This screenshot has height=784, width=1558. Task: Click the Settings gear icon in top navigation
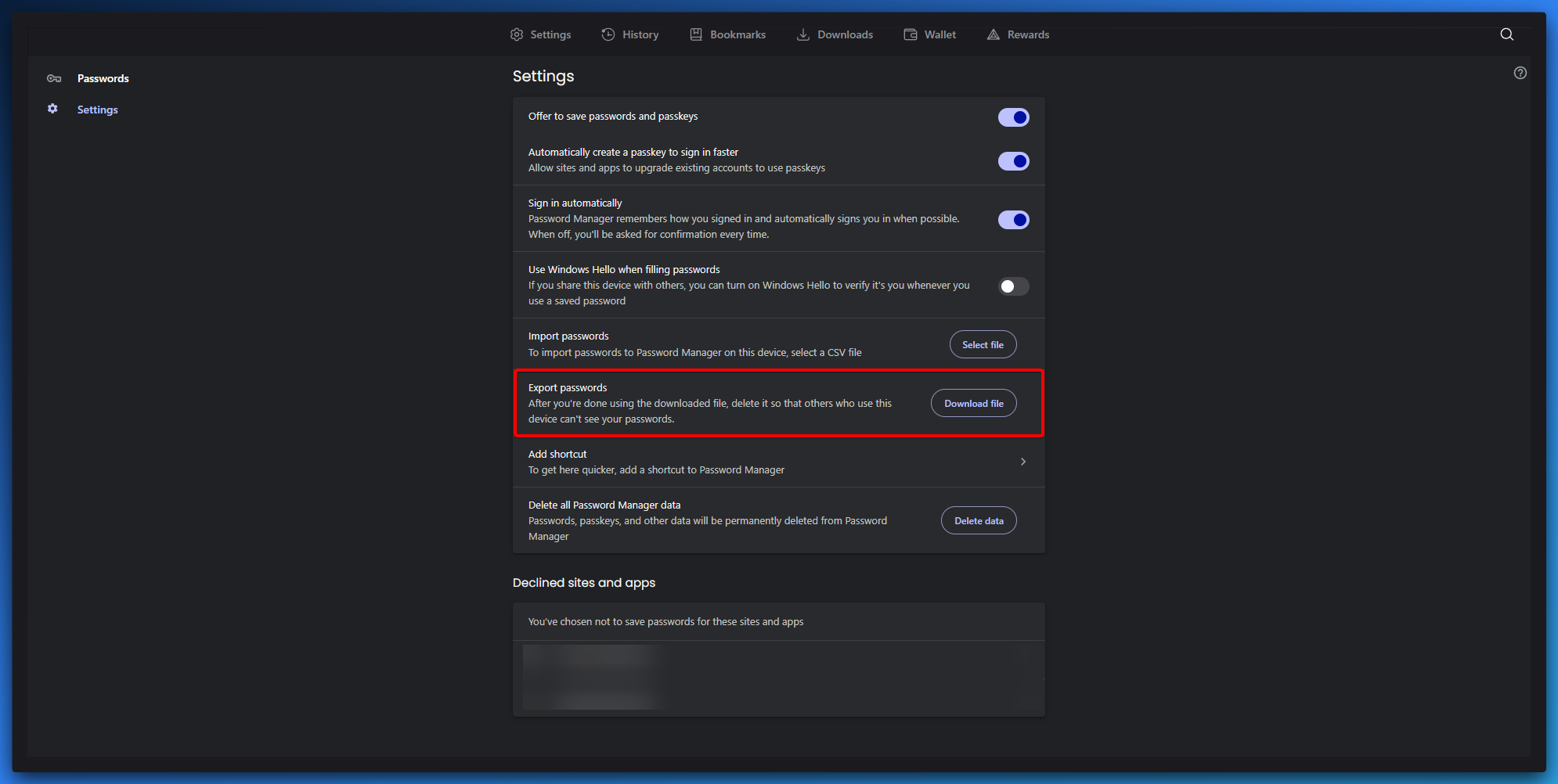point(517,34)
